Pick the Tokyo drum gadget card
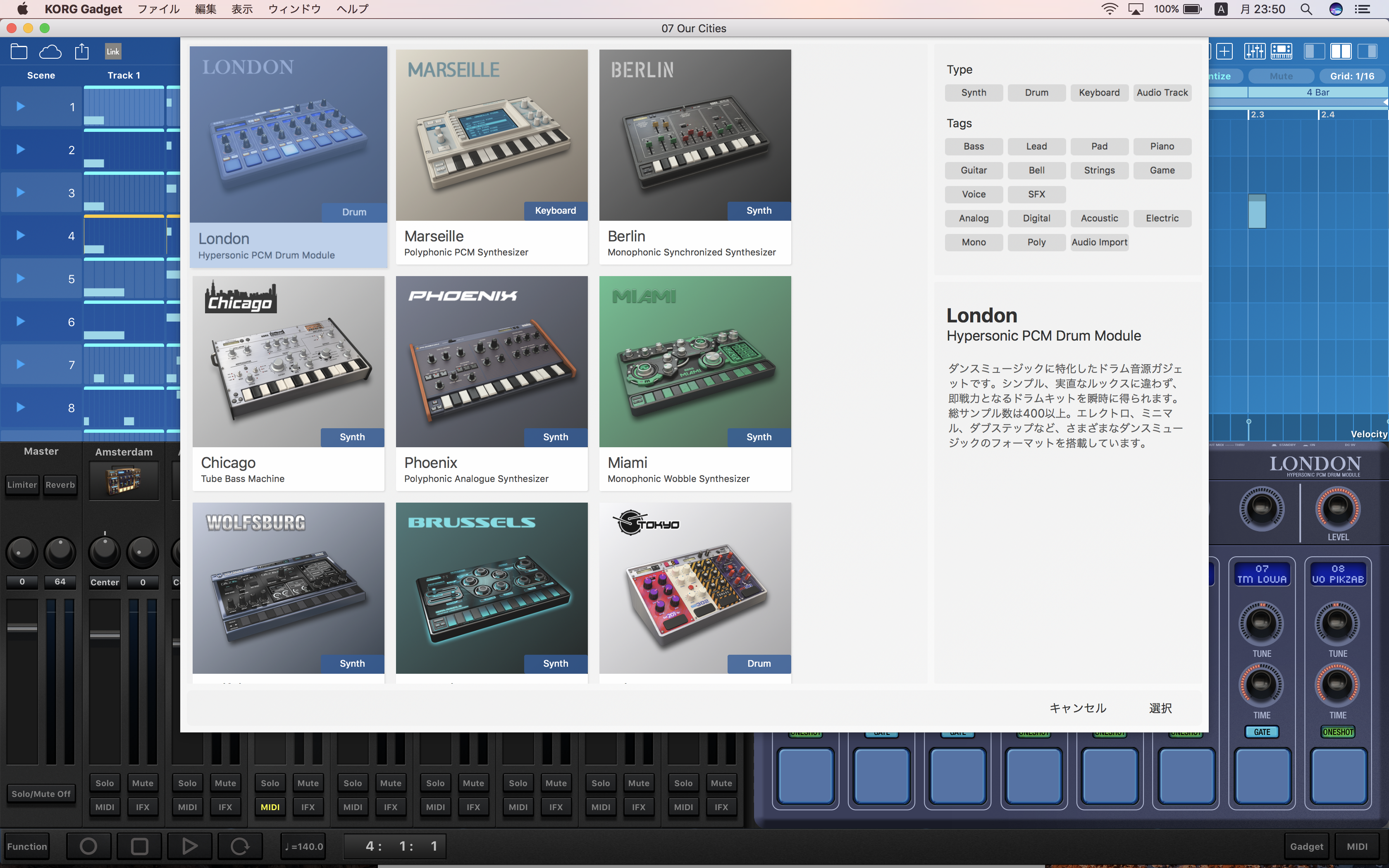 pos(695,592)
